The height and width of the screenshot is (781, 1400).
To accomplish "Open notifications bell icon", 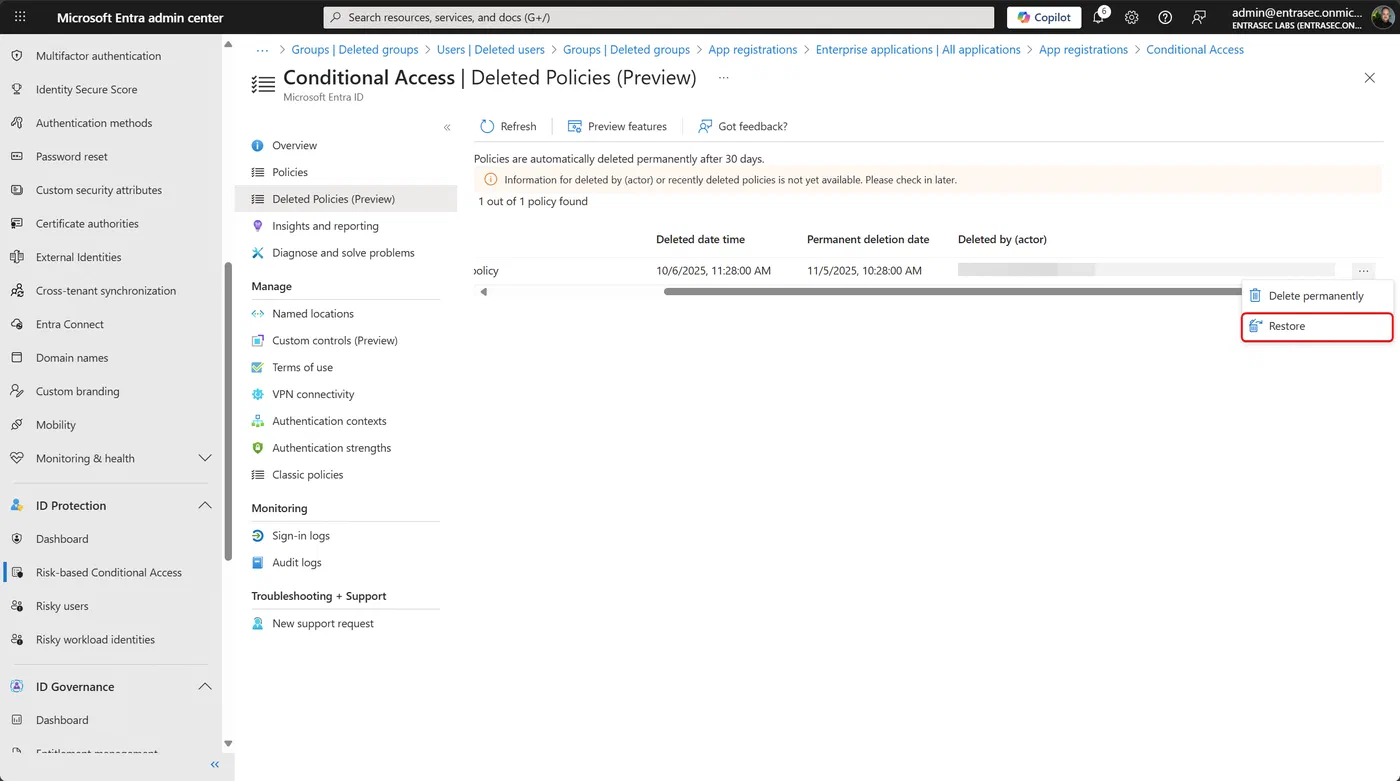I will coord(1099,17).
